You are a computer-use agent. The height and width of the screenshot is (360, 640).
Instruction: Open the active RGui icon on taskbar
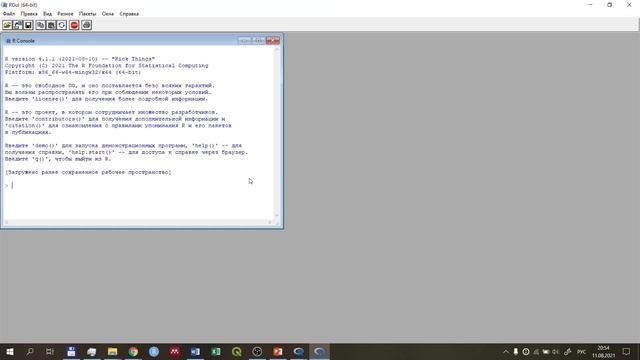319,351
